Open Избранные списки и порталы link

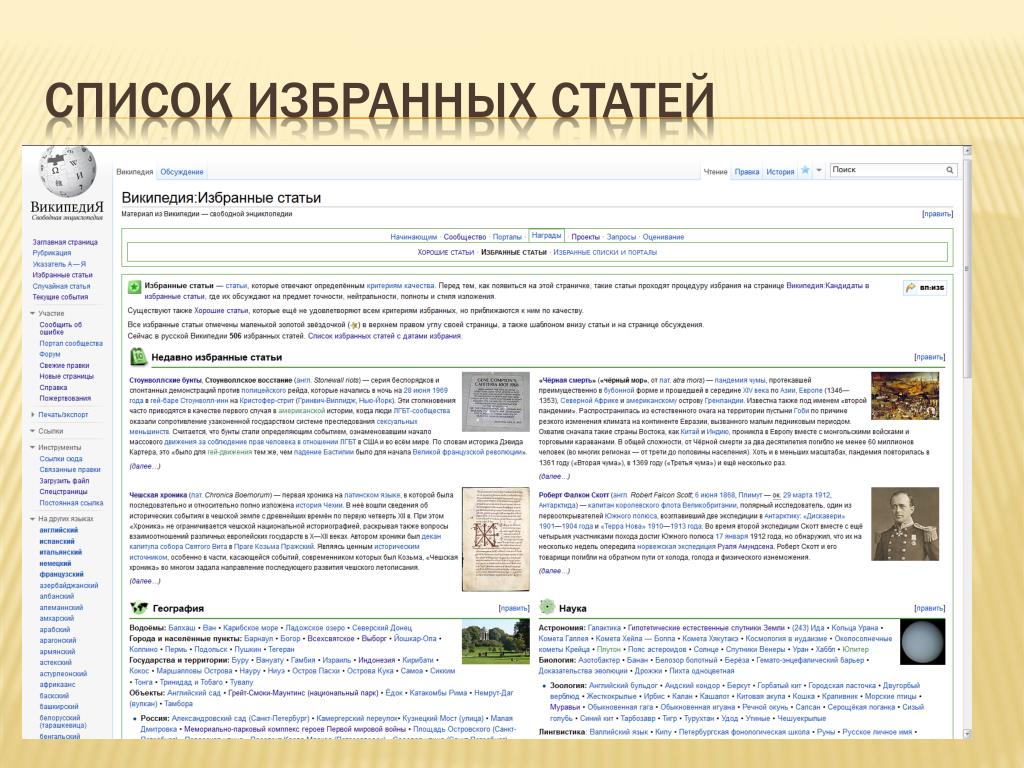[605, 252]
